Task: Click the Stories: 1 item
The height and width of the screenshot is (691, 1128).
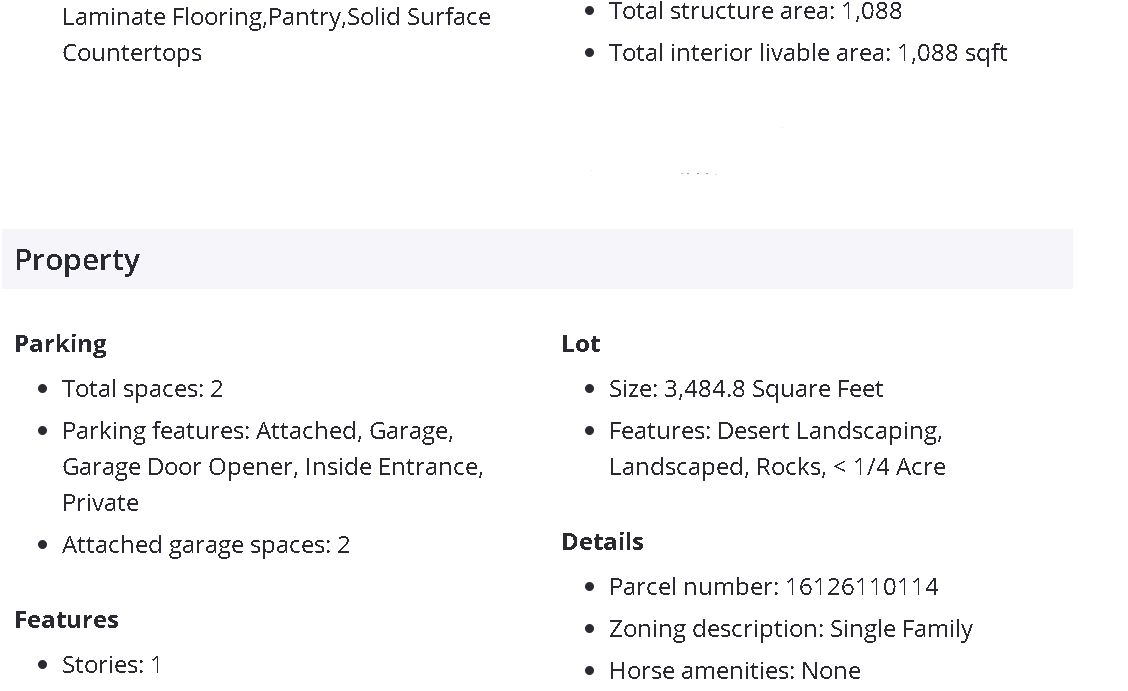Action: [111, 665]
